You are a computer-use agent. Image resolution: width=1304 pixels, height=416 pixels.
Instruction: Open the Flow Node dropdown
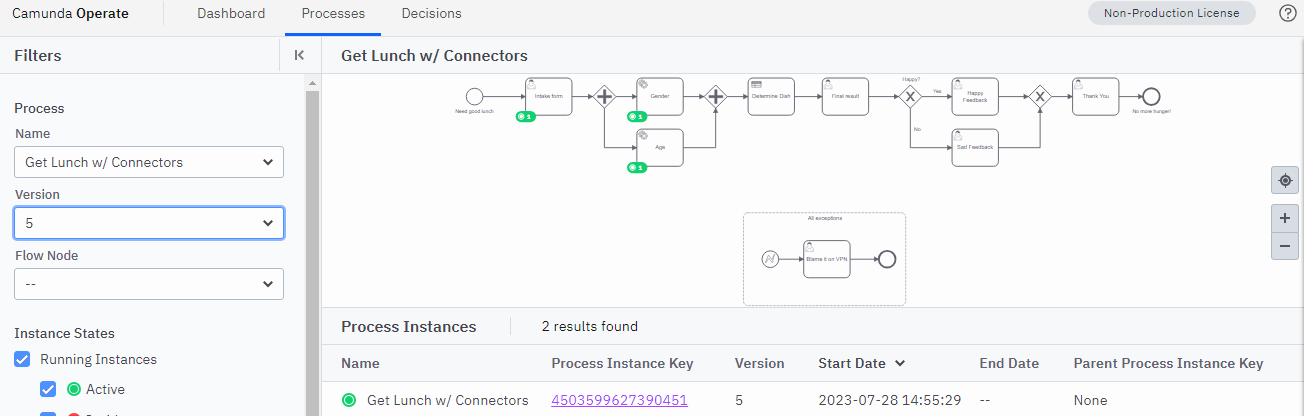click(149, 284)
